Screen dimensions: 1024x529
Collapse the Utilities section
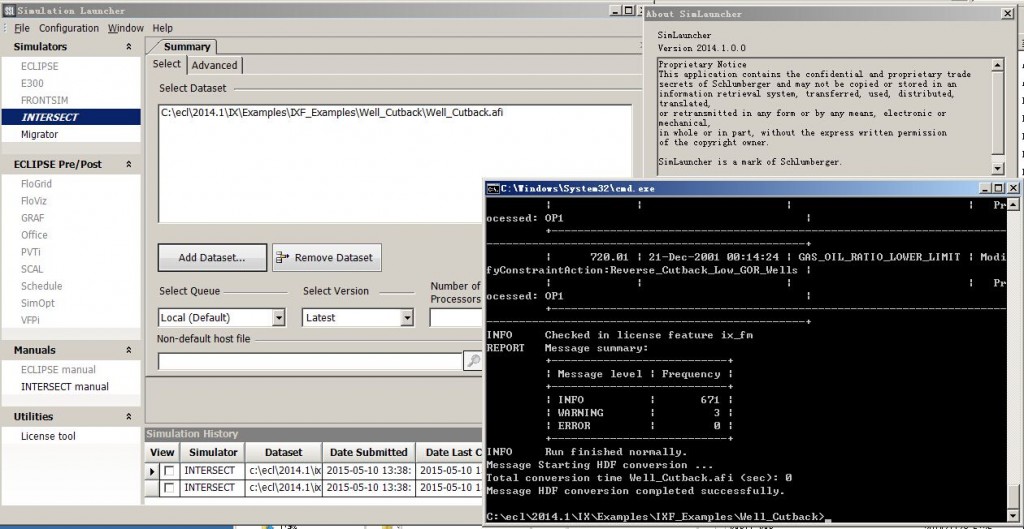[x=129, y=417]
